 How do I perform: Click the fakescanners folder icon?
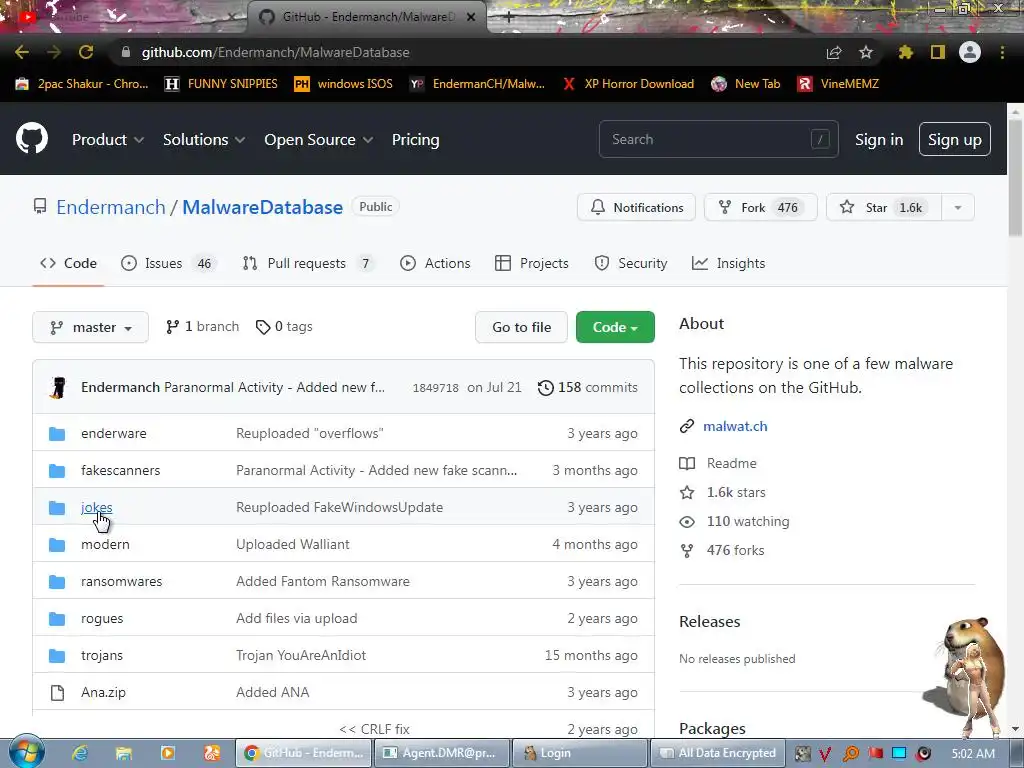point(57,471)
